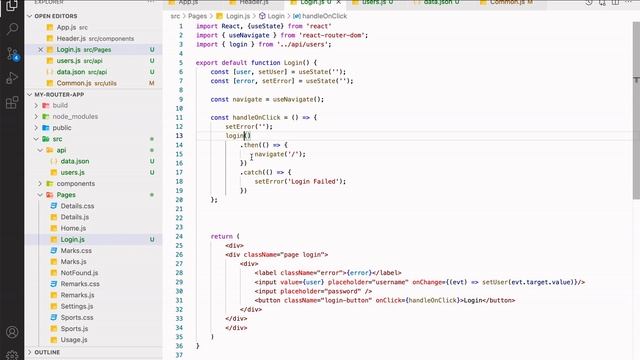Click the useNavigate import text

pyautogui.click(x=249, y=35)
